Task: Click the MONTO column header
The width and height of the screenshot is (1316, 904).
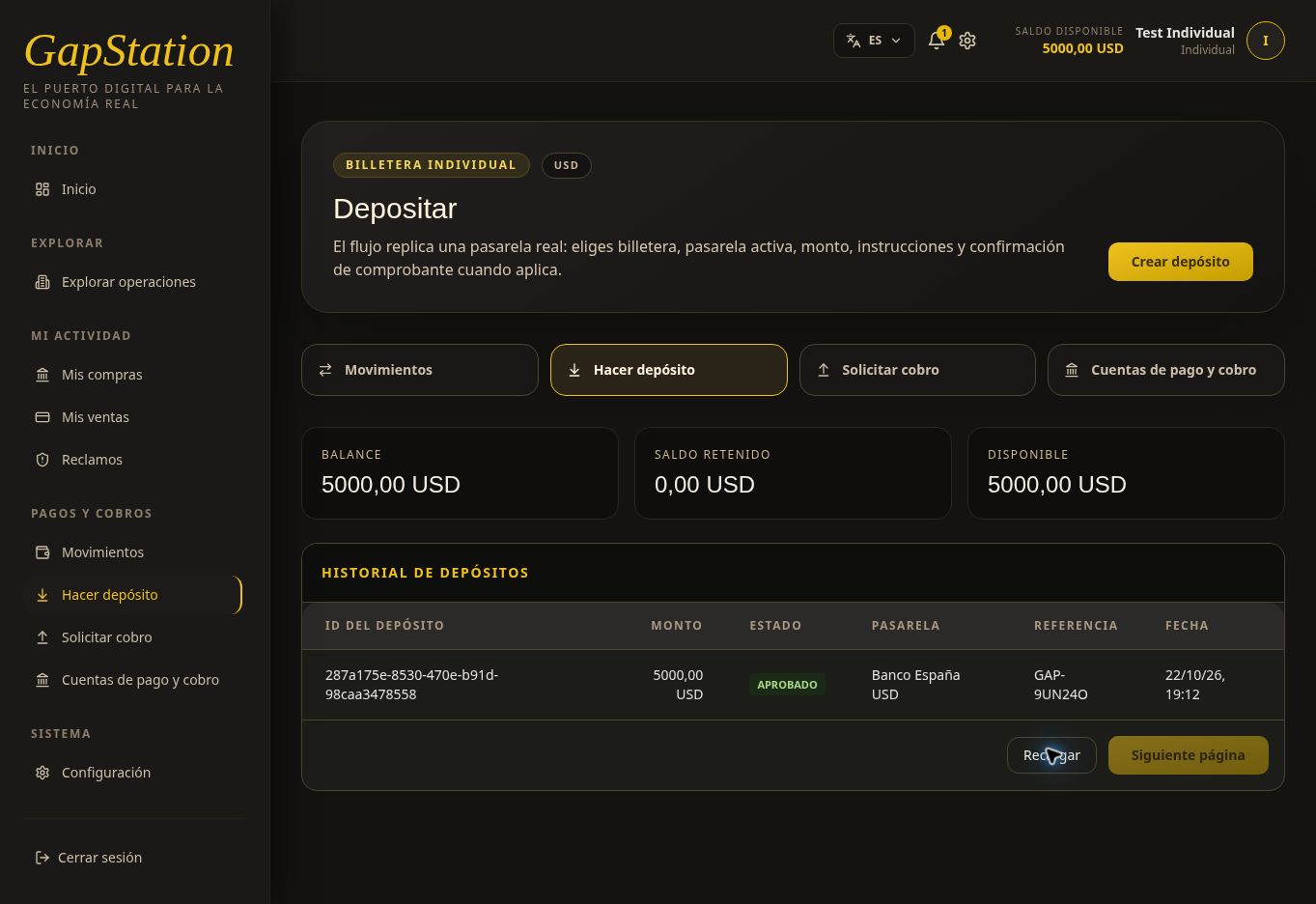Action: coord(676,626)
